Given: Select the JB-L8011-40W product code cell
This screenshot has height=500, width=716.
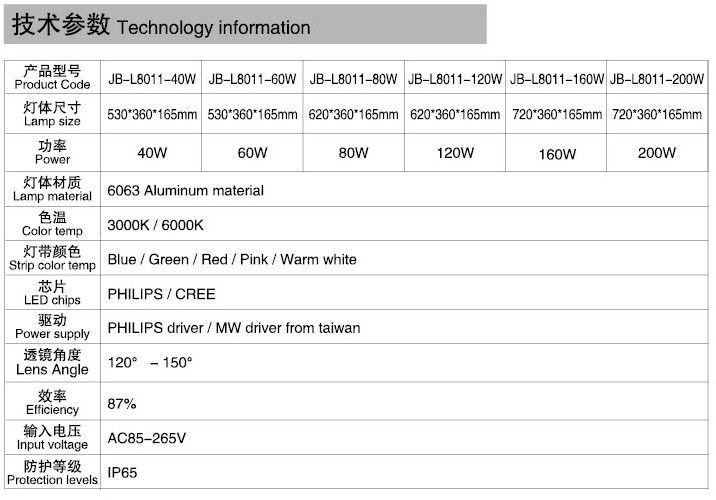Looking at the screenshot, I should 152,79.
